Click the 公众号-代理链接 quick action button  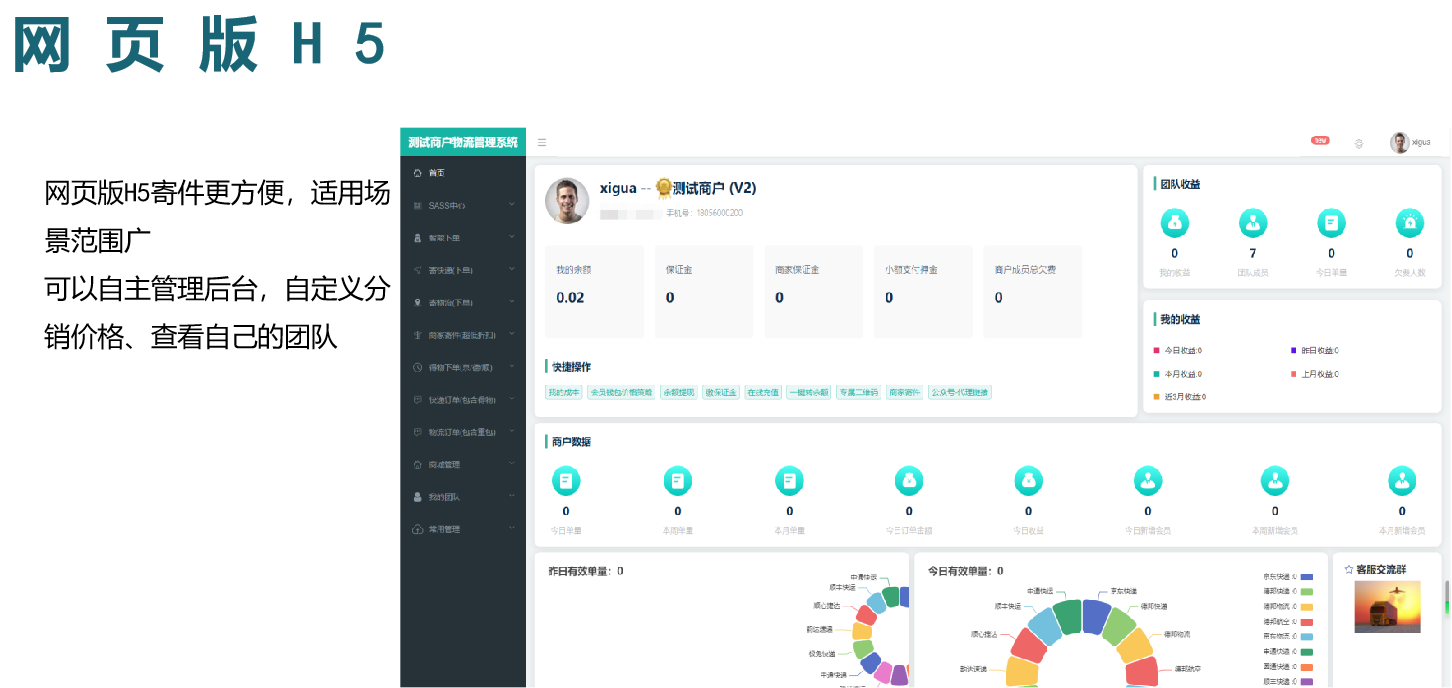click(960, 393)
